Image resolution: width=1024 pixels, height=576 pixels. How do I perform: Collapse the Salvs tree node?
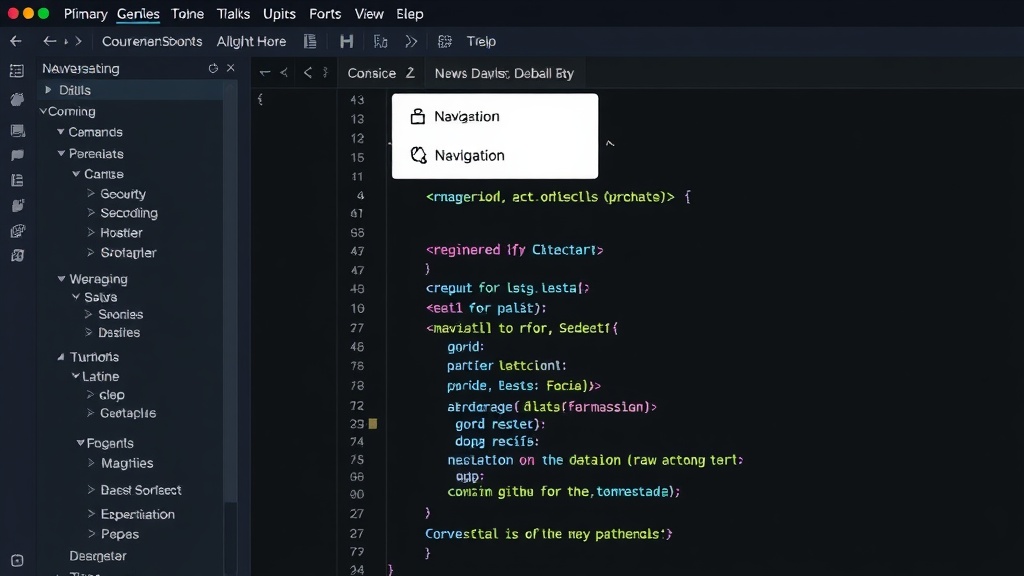click(x=76, y=296)
